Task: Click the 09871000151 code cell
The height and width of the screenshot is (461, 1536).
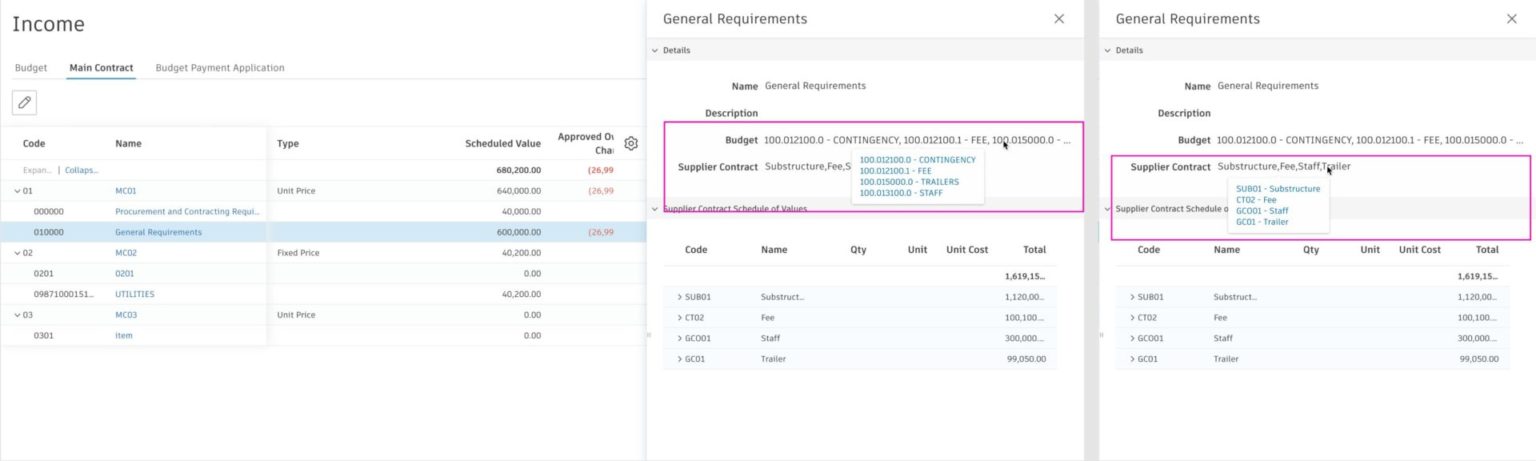Action: [63, 294]
